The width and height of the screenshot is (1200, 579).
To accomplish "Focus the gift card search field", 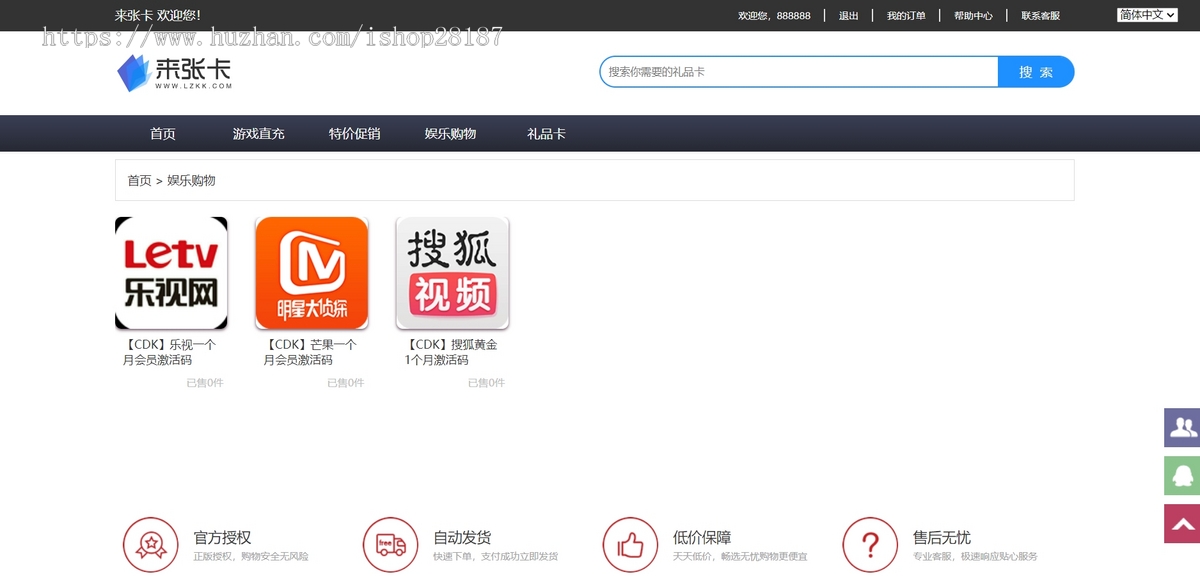I will point(799,72).
